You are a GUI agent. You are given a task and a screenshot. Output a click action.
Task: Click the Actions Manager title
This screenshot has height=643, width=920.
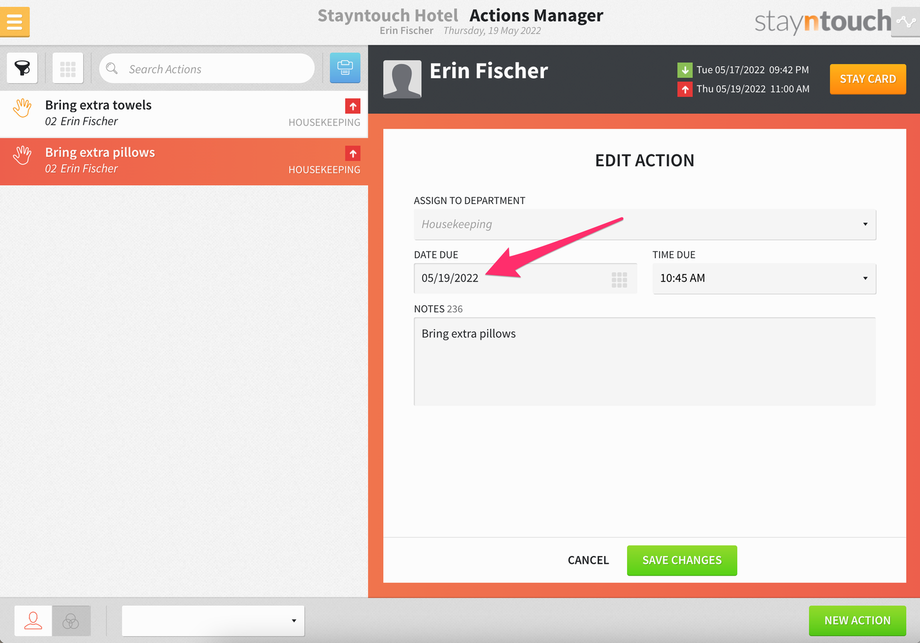pos(536,15)
